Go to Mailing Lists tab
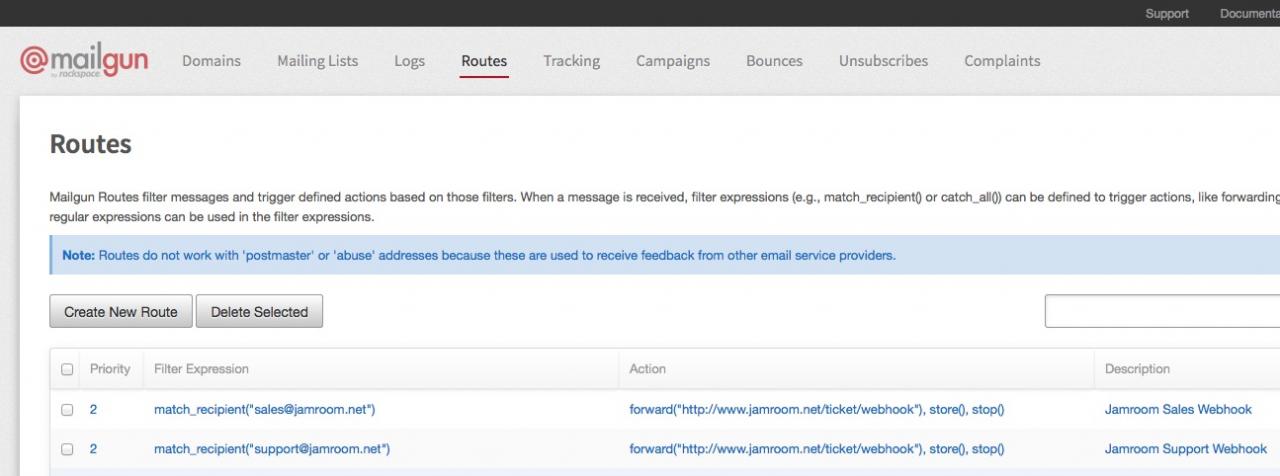The image size is (1280, 476). click(x=317, y=61)
